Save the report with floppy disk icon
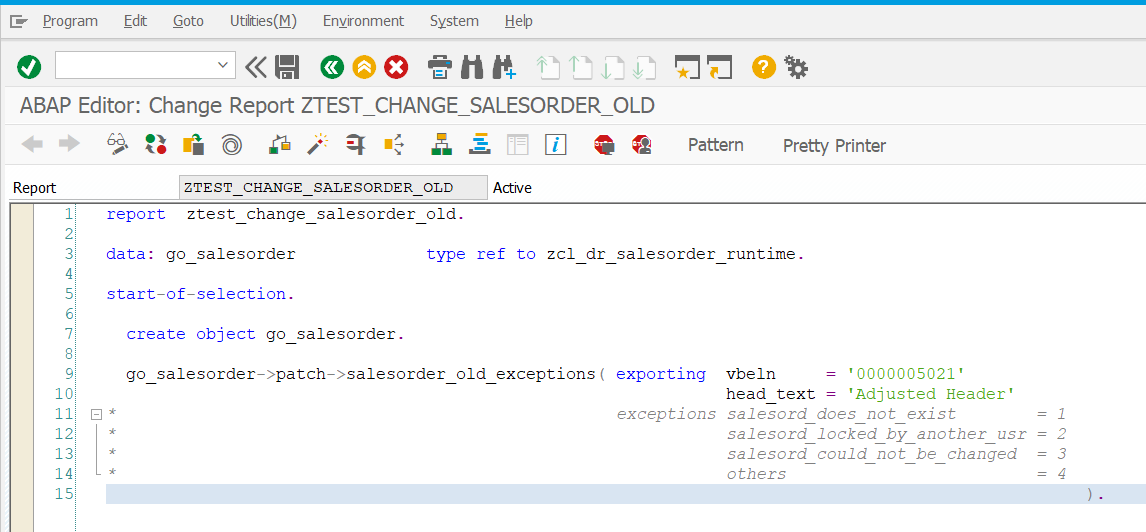 pos(287,67)
